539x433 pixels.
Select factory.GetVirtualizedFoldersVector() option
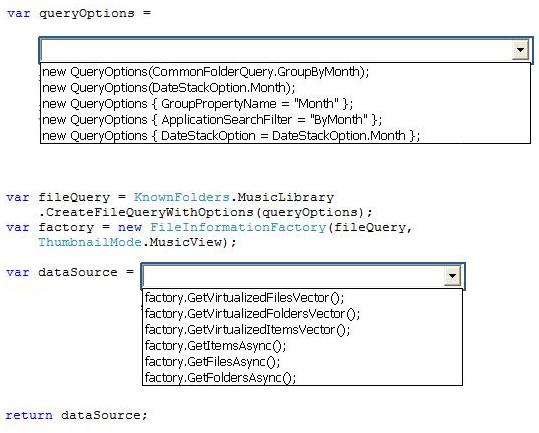[x=302, y=313]
